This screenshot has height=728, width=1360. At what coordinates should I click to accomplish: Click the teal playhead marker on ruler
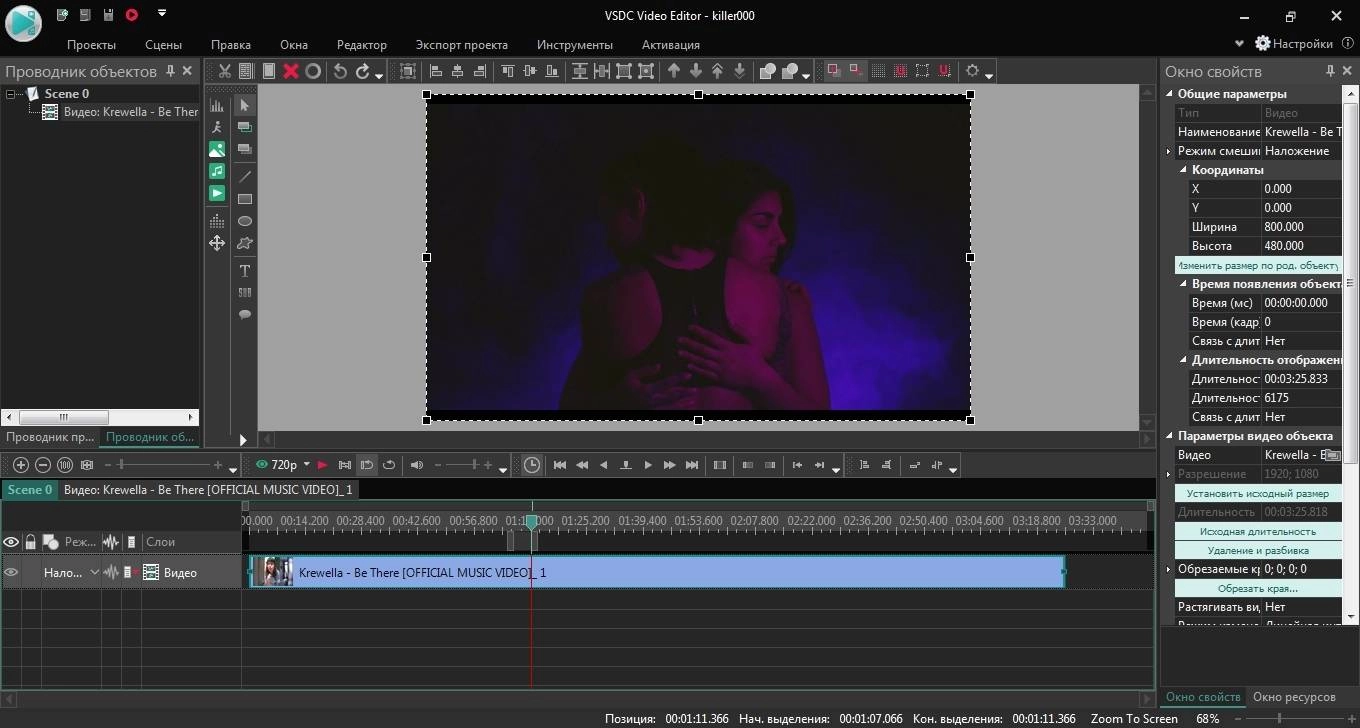pyautogui.click(x=532, y=521)
